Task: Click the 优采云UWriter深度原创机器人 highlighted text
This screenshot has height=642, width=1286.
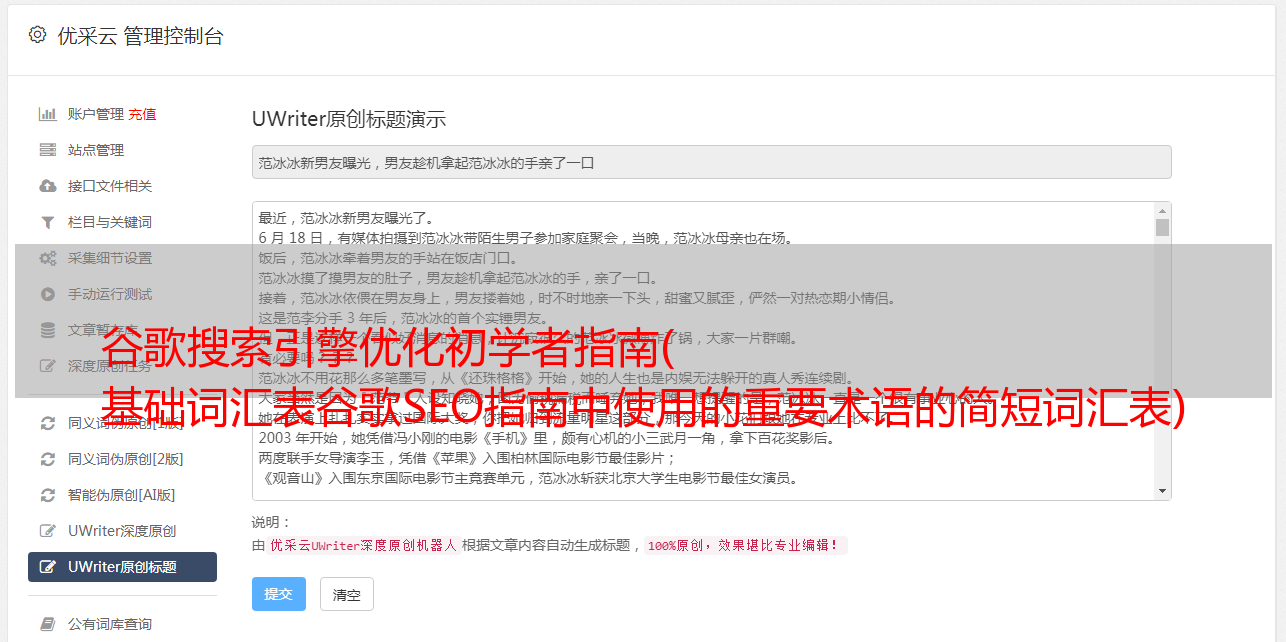Action: 363,546
